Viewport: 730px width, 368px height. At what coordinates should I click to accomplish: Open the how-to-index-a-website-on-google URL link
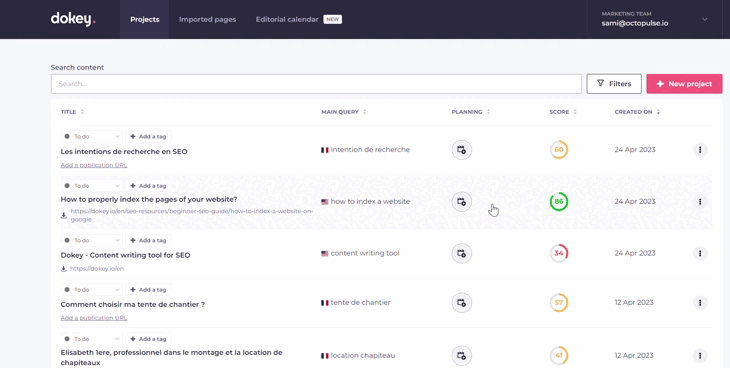click(x=192, y=215)
